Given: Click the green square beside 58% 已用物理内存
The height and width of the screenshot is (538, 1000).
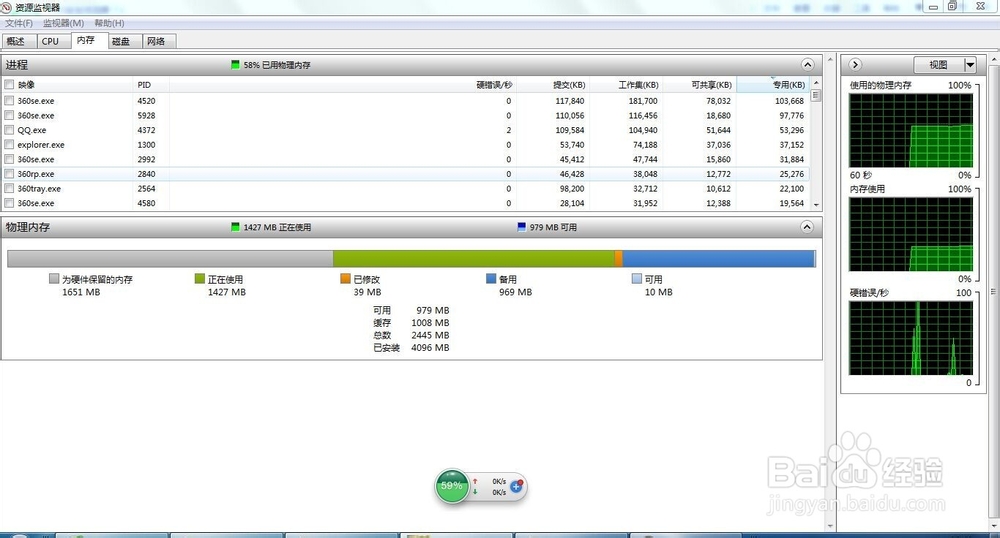Looking at the screenshot, I should click(236, 65).
